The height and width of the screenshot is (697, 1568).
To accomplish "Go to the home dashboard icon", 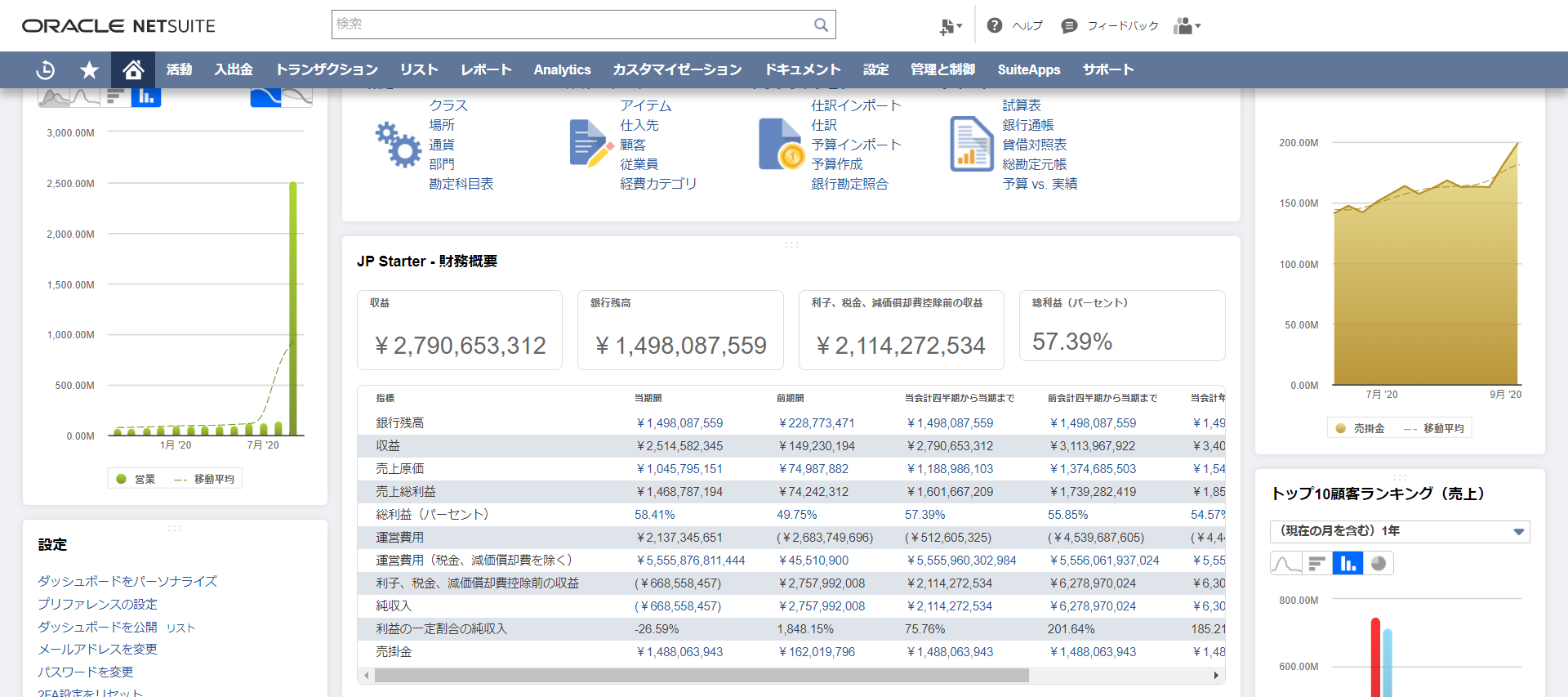I will (x=133, y=70).
